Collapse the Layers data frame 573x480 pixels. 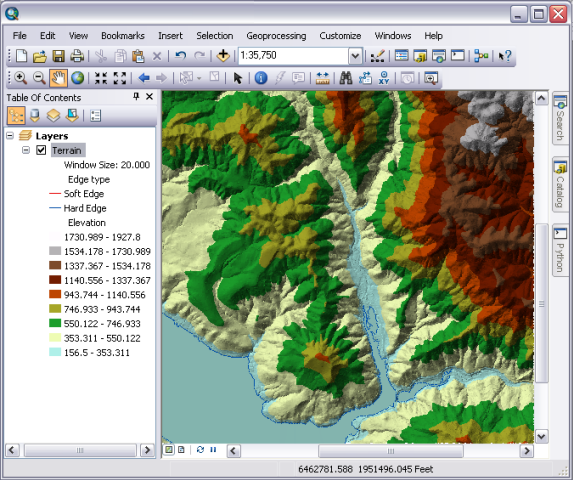tap(10, 136)
